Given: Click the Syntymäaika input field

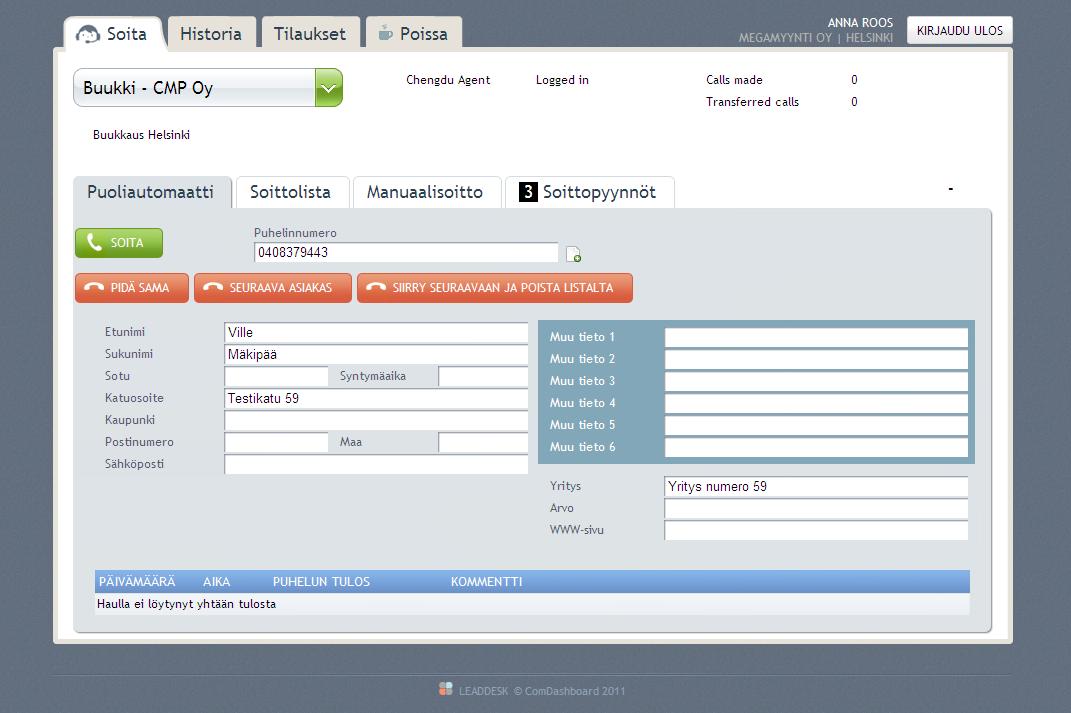Looking at the screenshot, I should 483,376.
